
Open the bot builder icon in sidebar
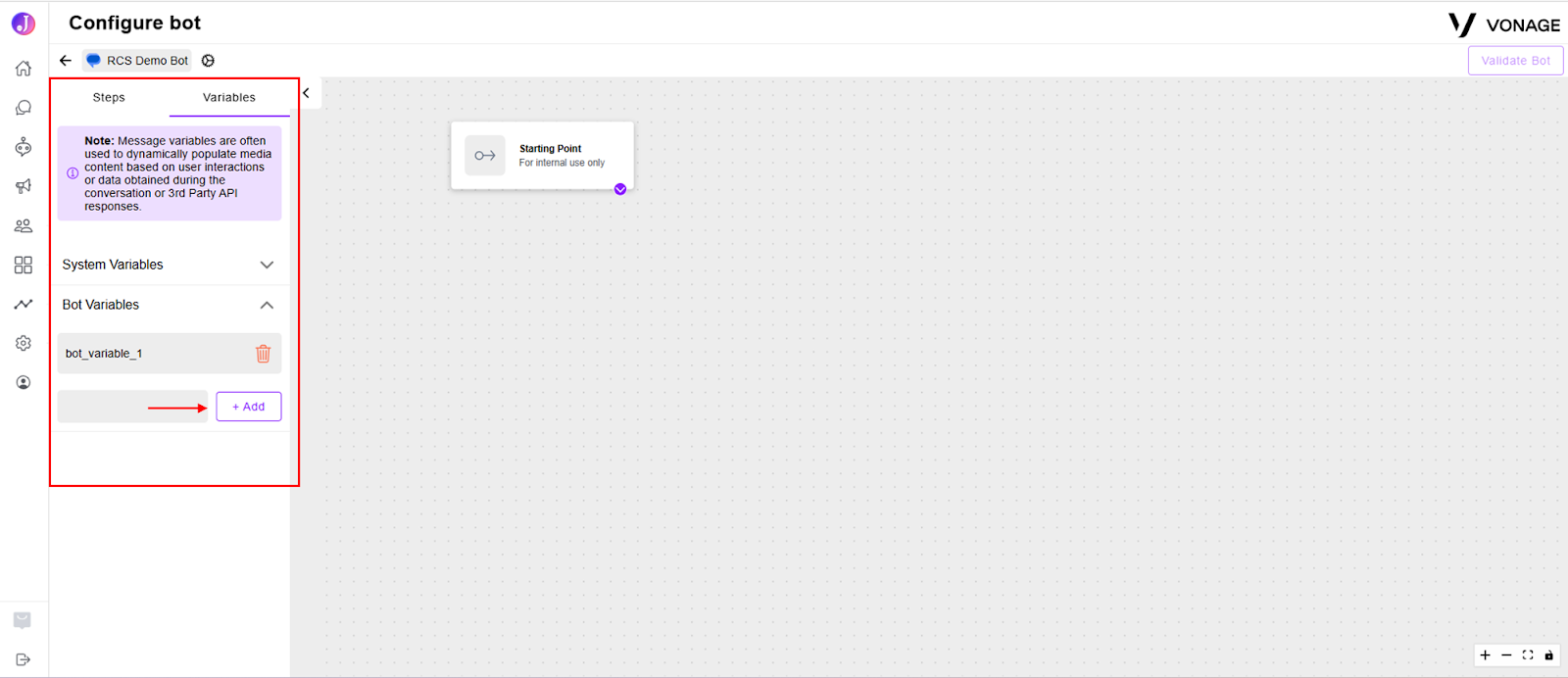(x=24, y=147)
